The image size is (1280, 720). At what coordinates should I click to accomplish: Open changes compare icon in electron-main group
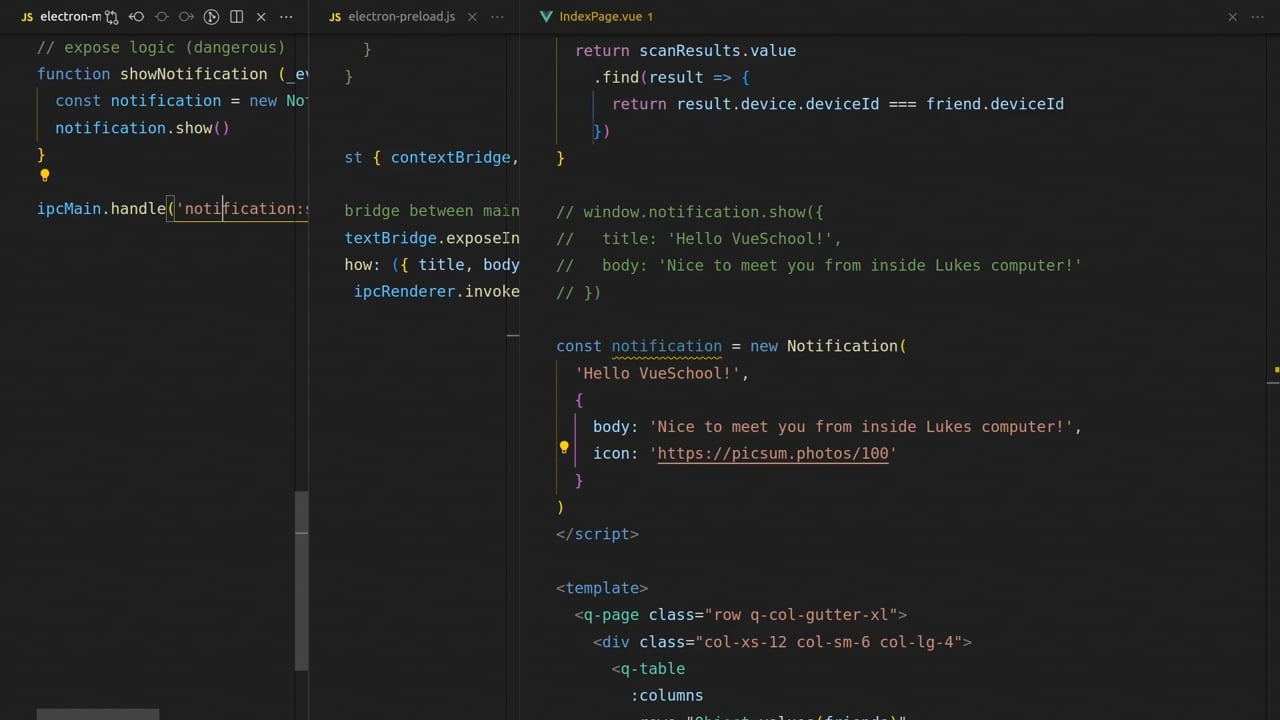pyautogui.click(x=112, y=17)
